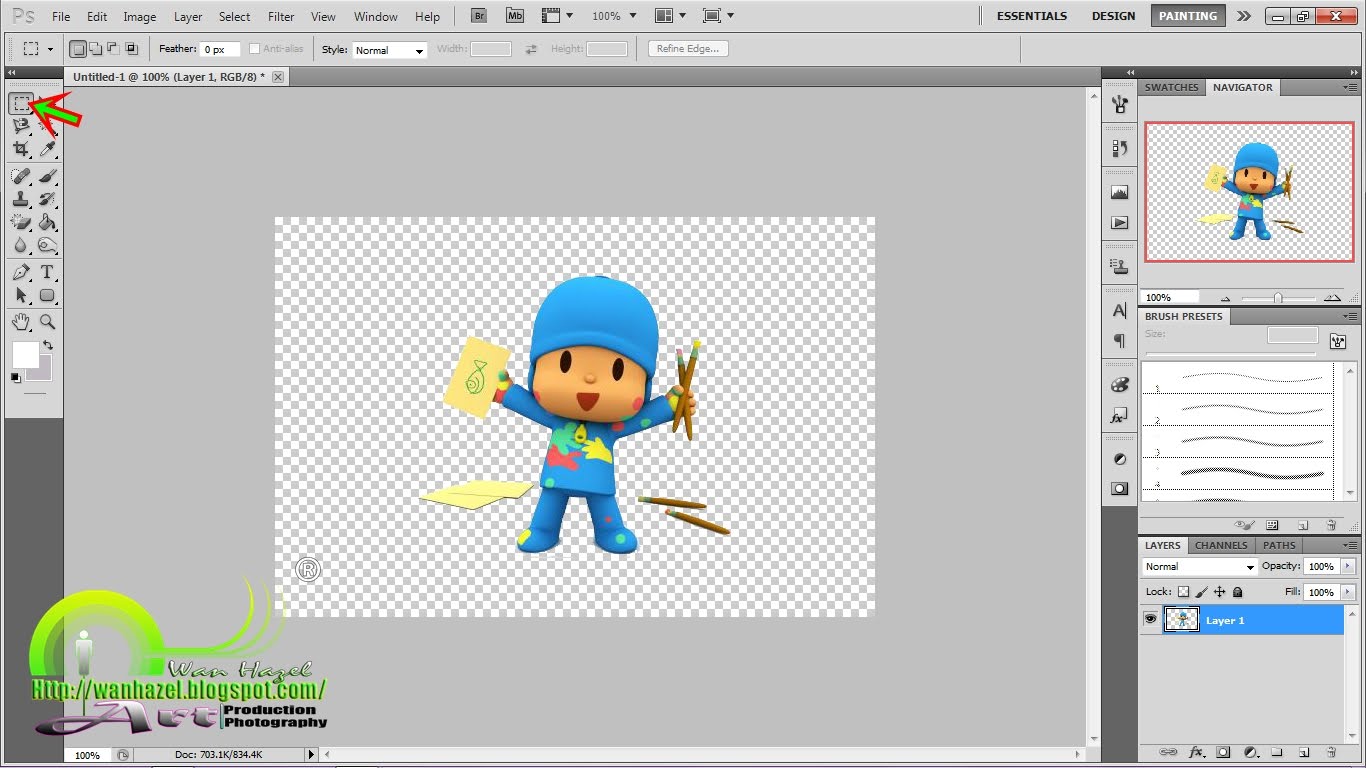Hide Layer 1 with eye icon

[x=1150, y=620]
